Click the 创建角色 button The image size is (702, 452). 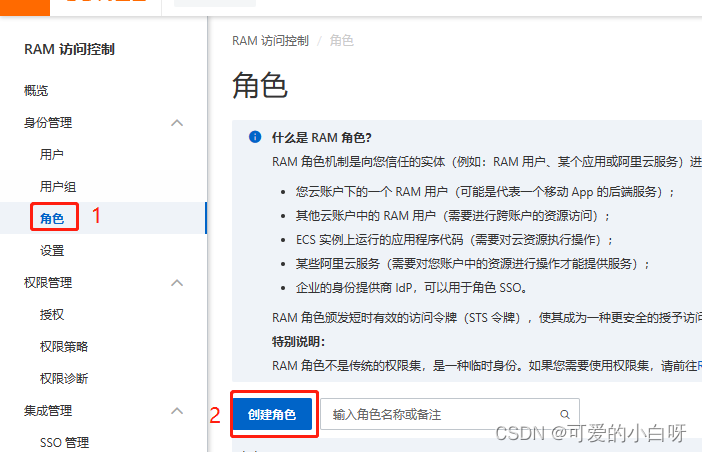pyautogui.click(x=272, y=414)
